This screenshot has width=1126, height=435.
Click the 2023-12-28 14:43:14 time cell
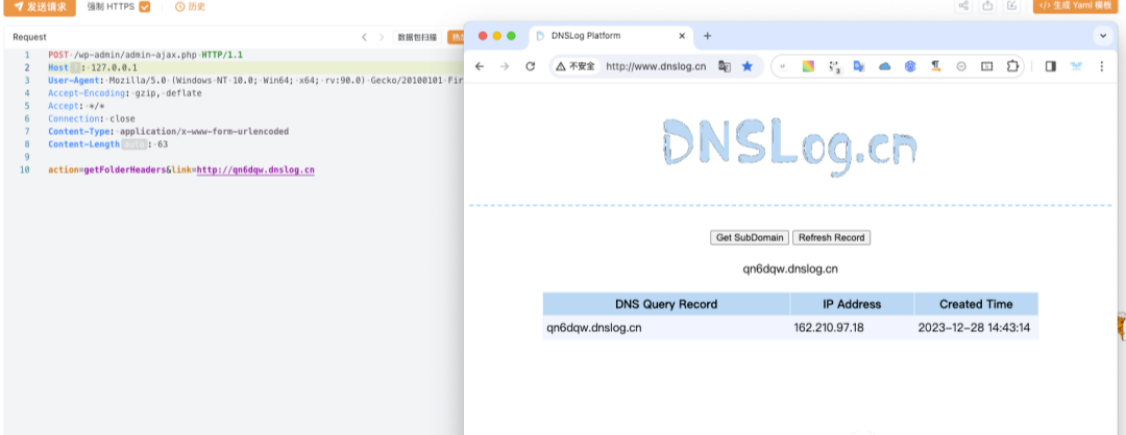coord(974,328)
